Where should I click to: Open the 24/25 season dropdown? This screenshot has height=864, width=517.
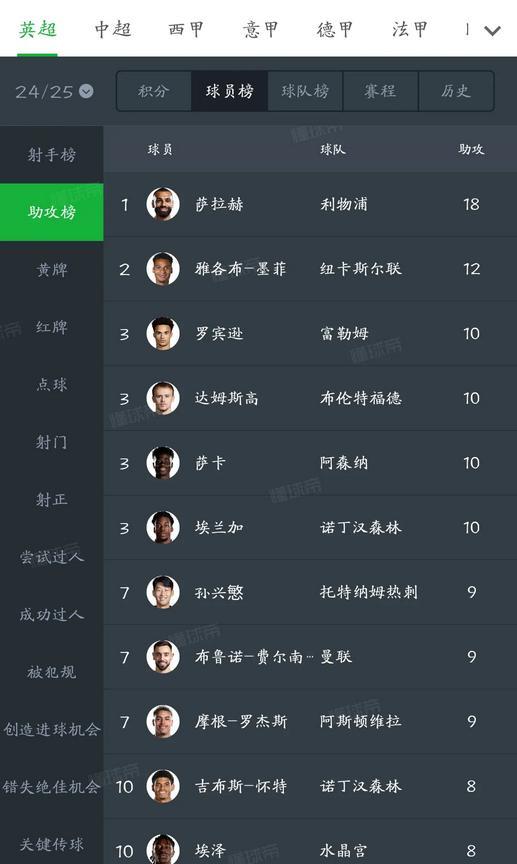(54, 91)
